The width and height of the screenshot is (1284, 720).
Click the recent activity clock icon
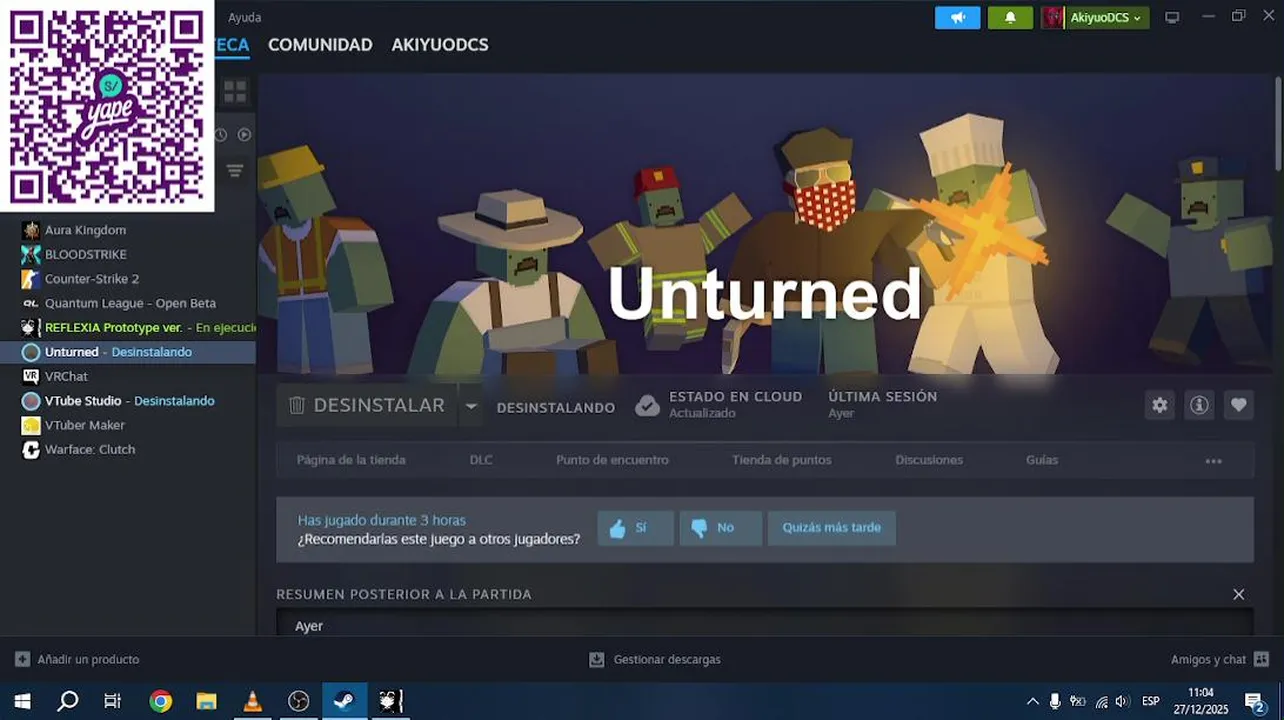pyautogui.click(x=221, y=134)
